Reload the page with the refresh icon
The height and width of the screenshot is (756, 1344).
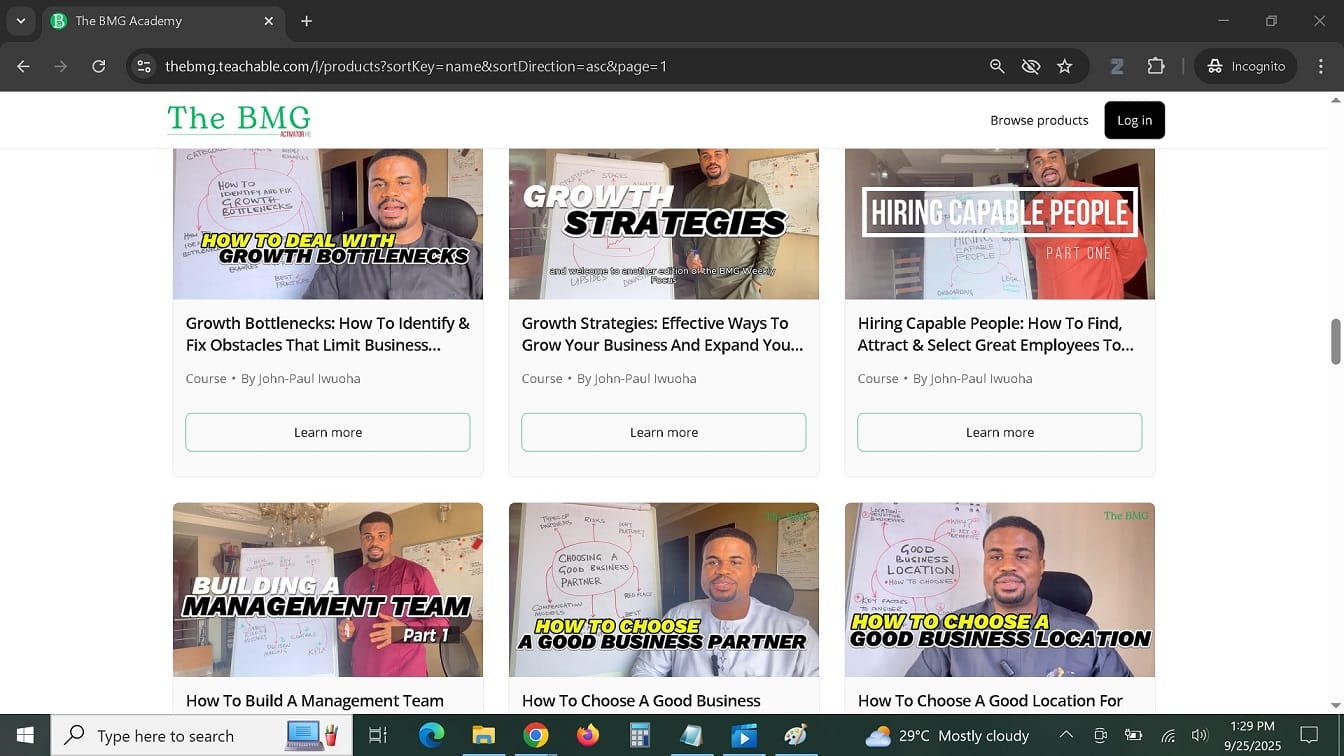(x=98, y=66)
